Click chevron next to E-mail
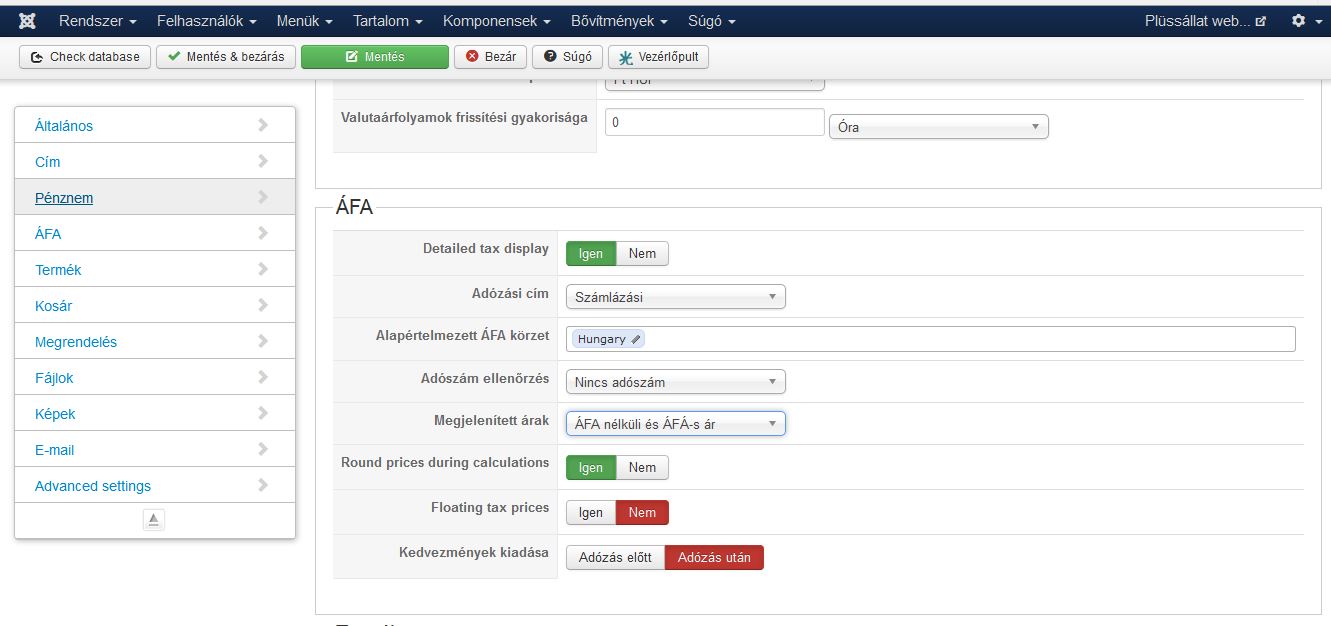 [x=263, y=449]
